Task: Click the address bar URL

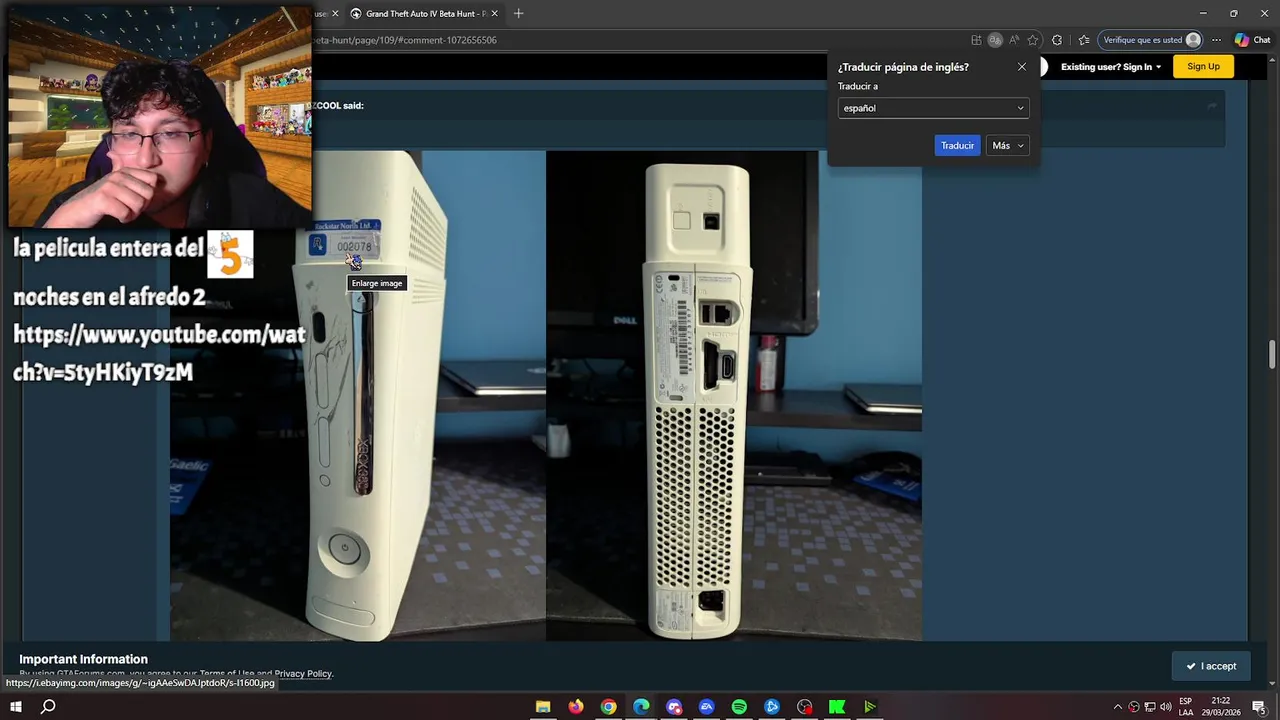Action: point(405,40)
